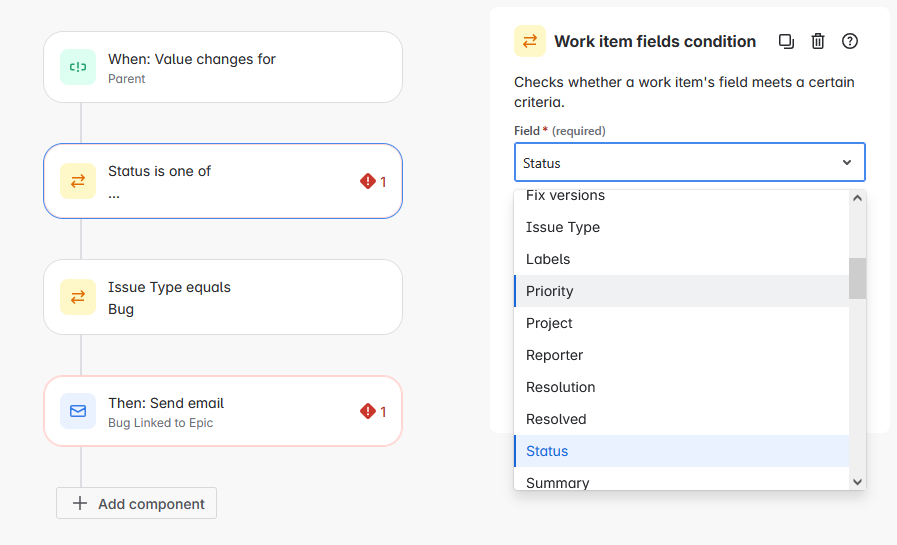This screenshot has height=545, width=897.
Task: Click the duplicate component icon
Action: pos(786,41)
